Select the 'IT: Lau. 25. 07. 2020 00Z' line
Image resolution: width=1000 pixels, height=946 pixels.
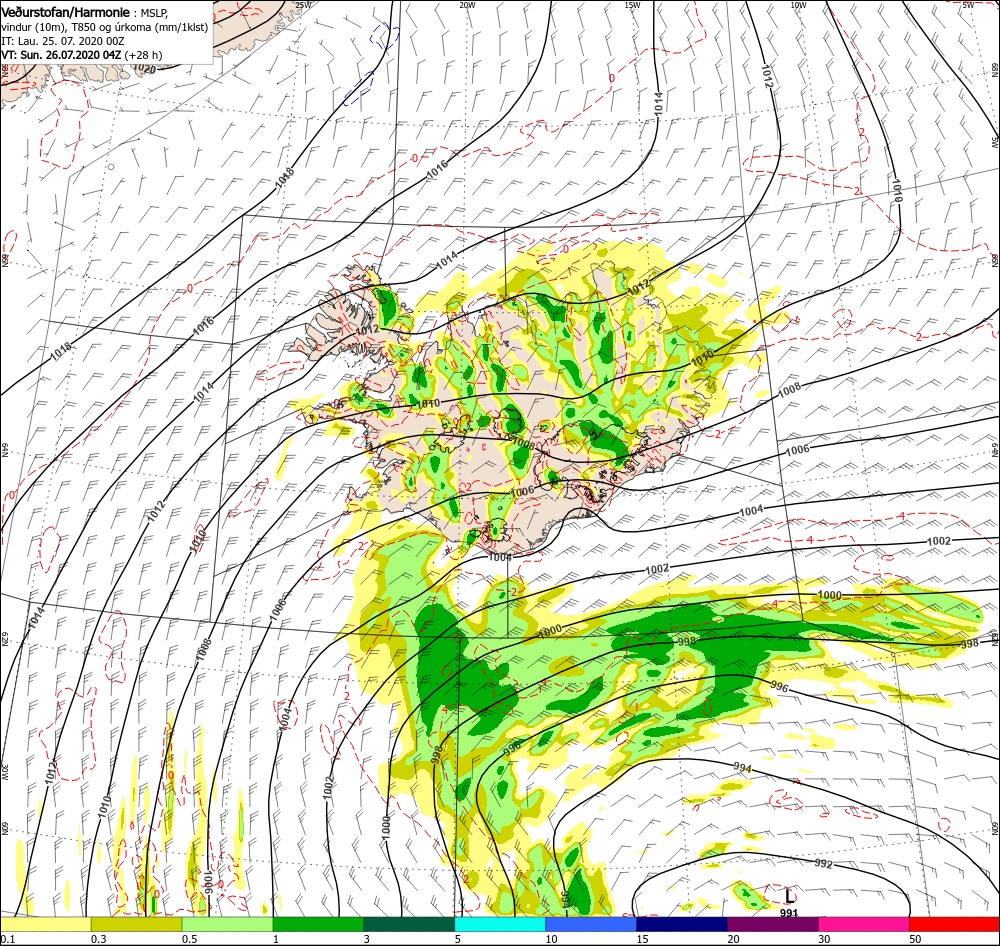click(63, 41)
